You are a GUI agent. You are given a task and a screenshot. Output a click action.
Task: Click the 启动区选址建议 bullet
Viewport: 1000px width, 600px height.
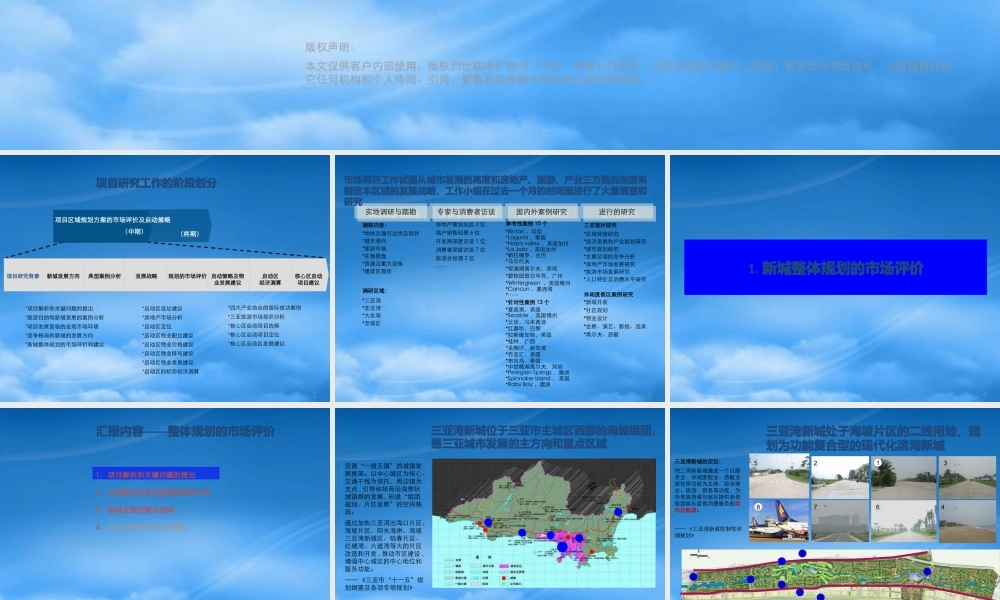click(x=162, y=309)
